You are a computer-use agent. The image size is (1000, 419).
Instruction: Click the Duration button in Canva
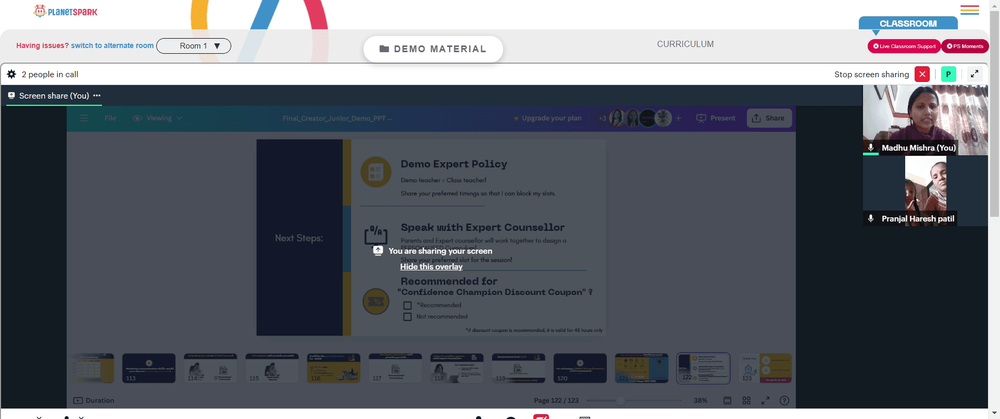click(x=94, y=401)
